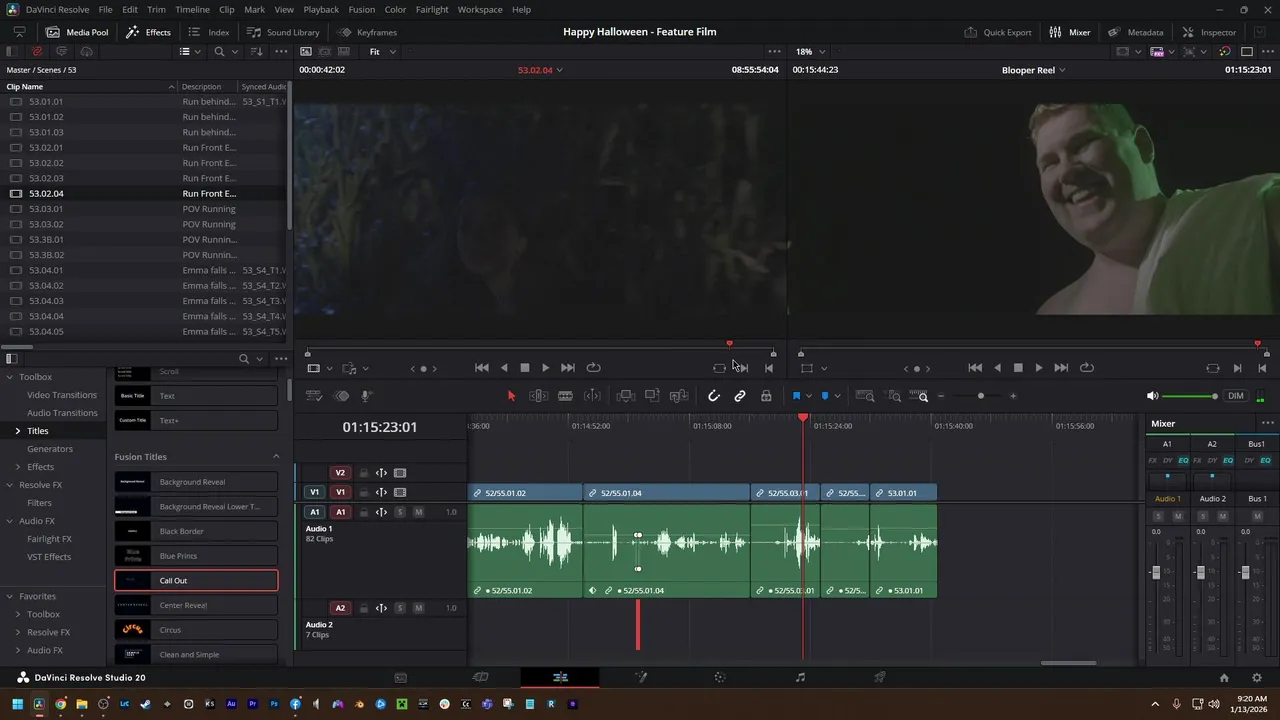Adjust the timeline zoom slider
This screenshot has height=720, width=1280.
(980, 396)
